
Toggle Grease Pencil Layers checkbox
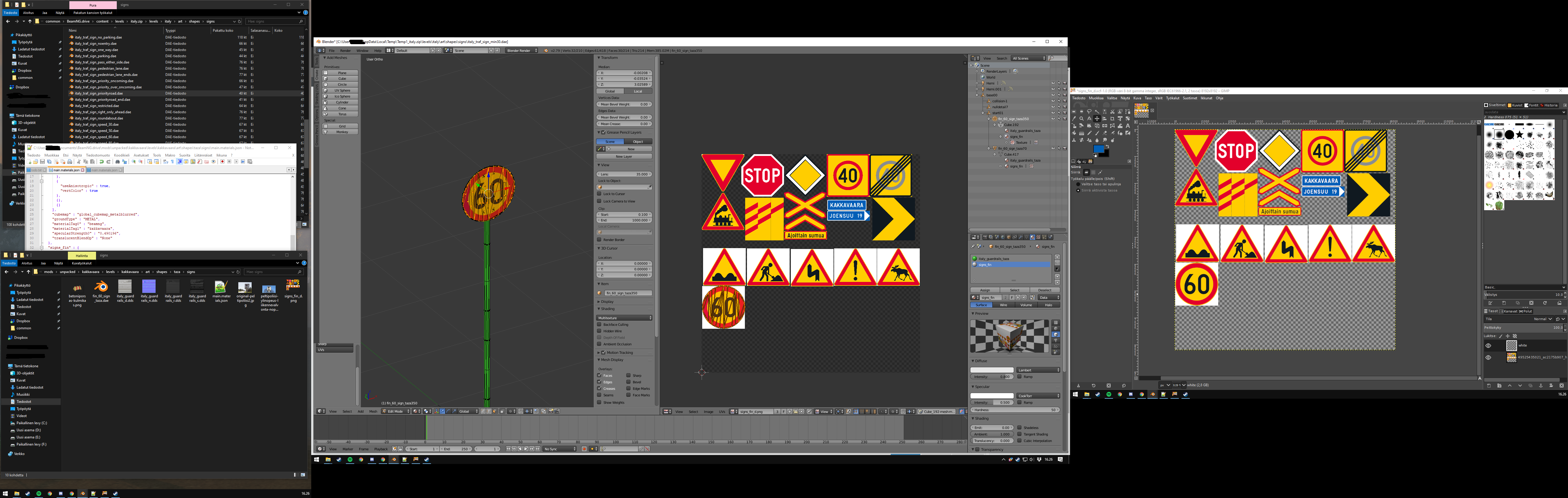click(x=603, y=133)
